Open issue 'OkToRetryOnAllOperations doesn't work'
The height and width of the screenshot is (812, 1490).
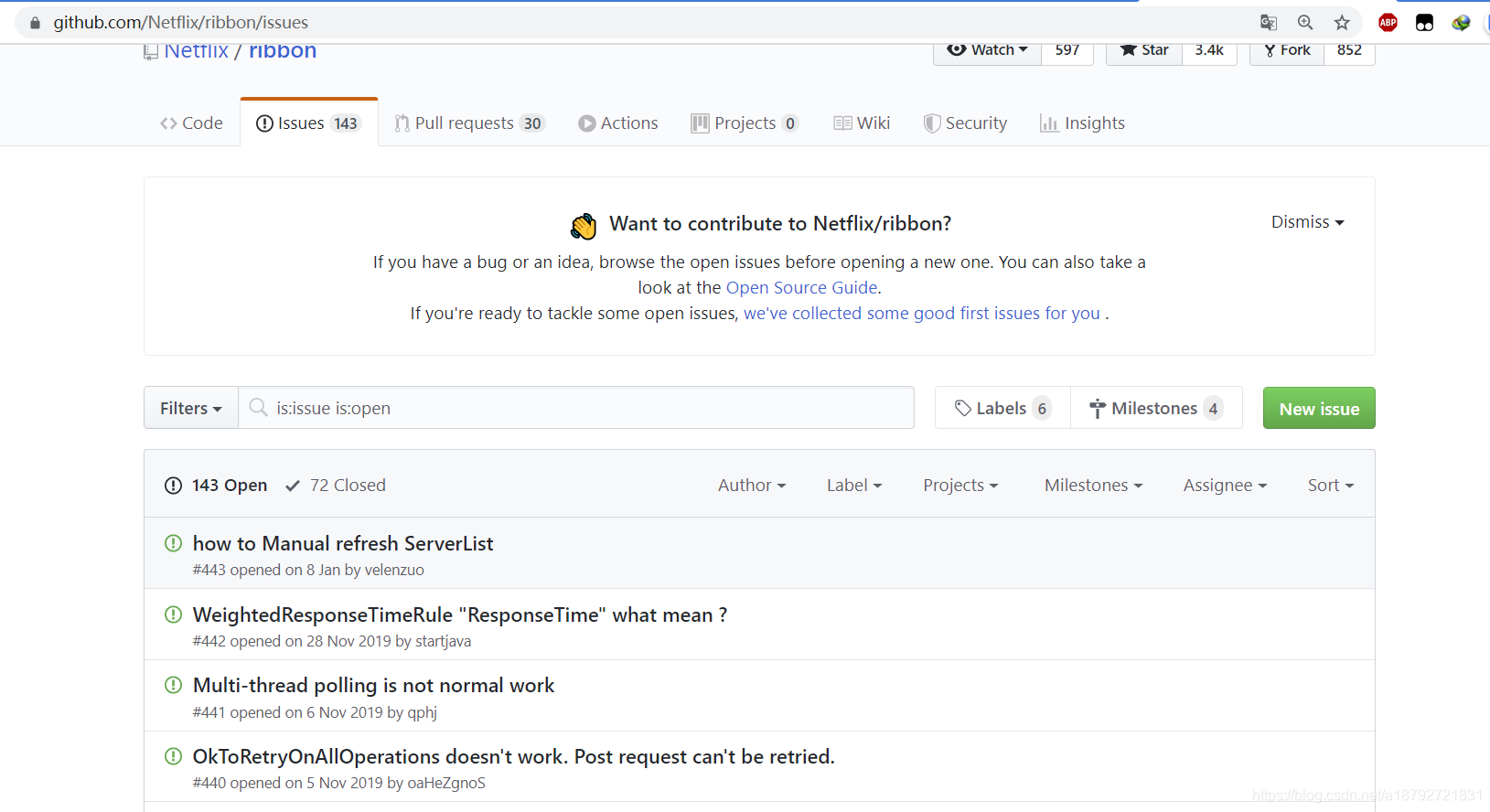click(x=513, y=756)
